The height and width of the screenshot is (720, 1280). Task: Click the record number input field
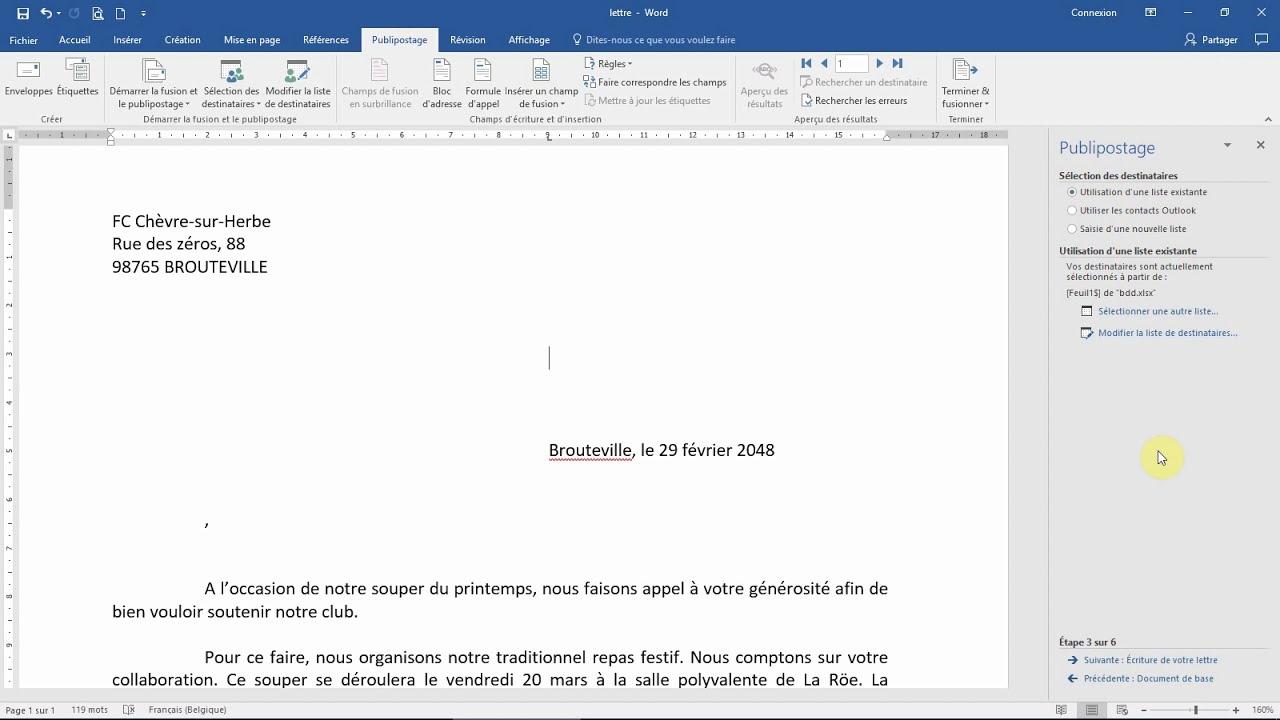point(850,63)
